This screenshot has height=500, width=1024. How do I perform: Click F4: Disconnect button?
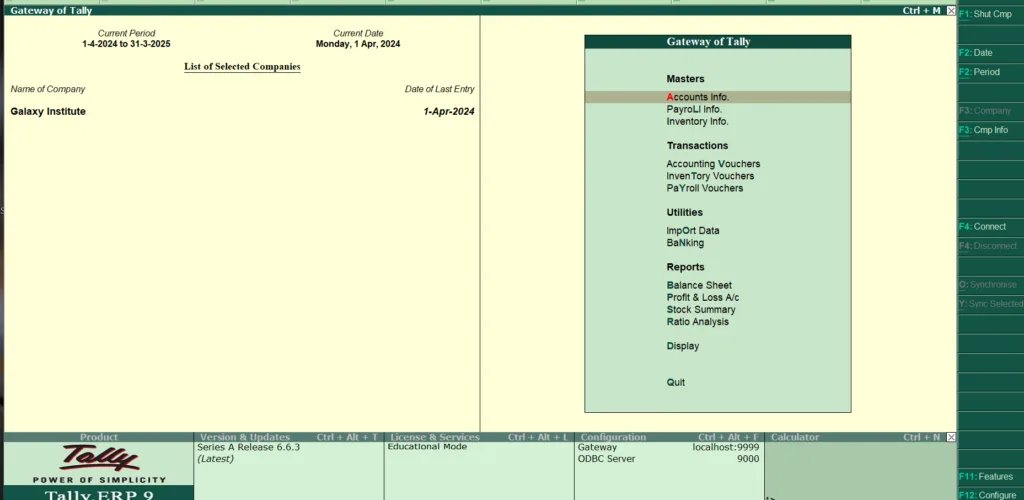(x=990, y=246)
